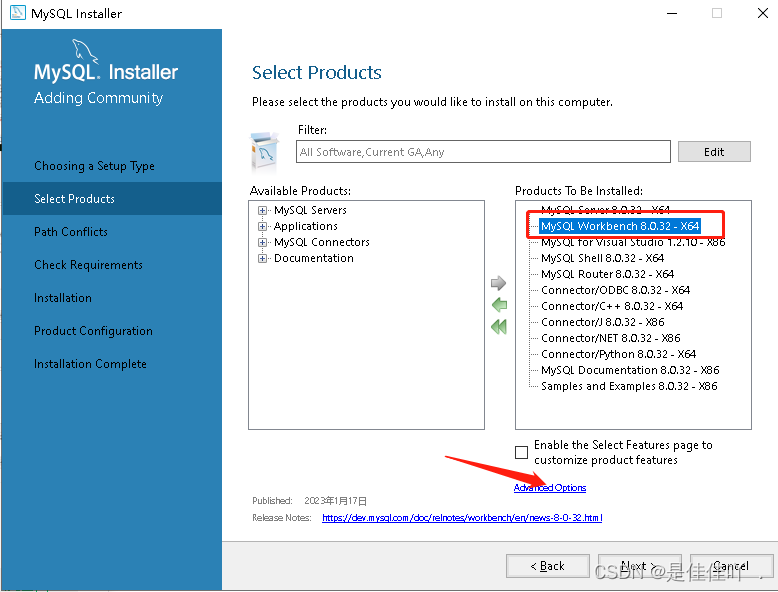Select Connector/J 8.0.32 - X86

[x=602, y=322]
